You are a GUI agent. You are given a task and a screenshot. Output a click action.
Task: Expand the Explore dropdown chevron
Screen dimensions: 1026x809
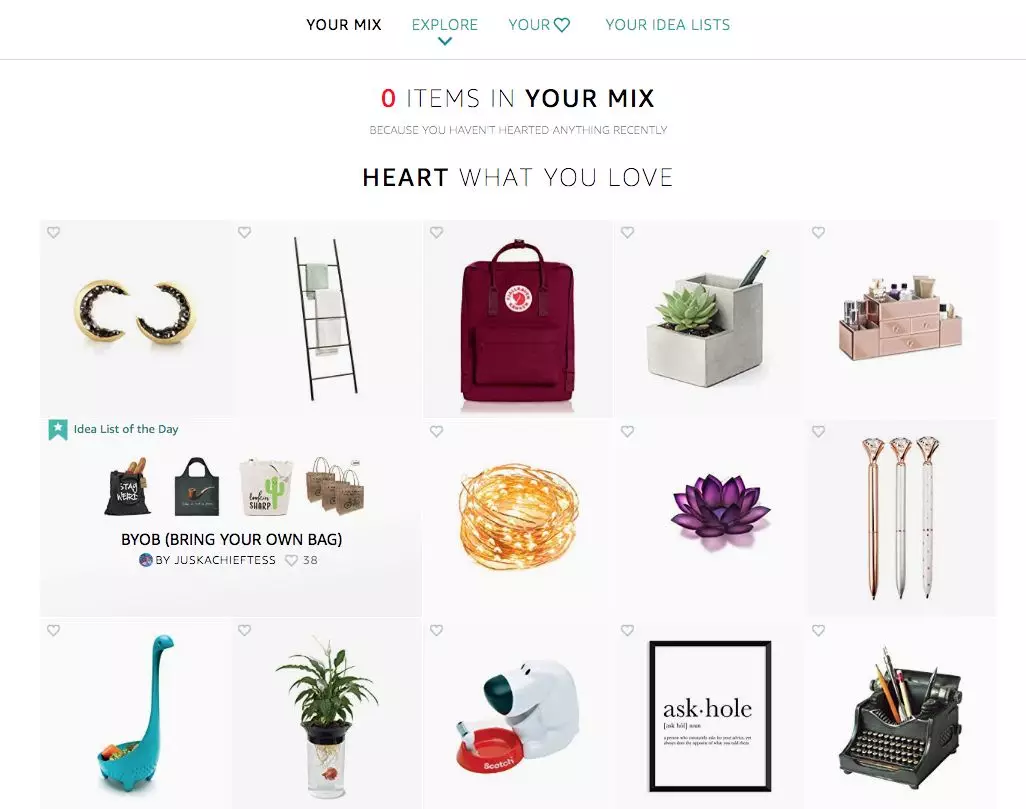445,41
